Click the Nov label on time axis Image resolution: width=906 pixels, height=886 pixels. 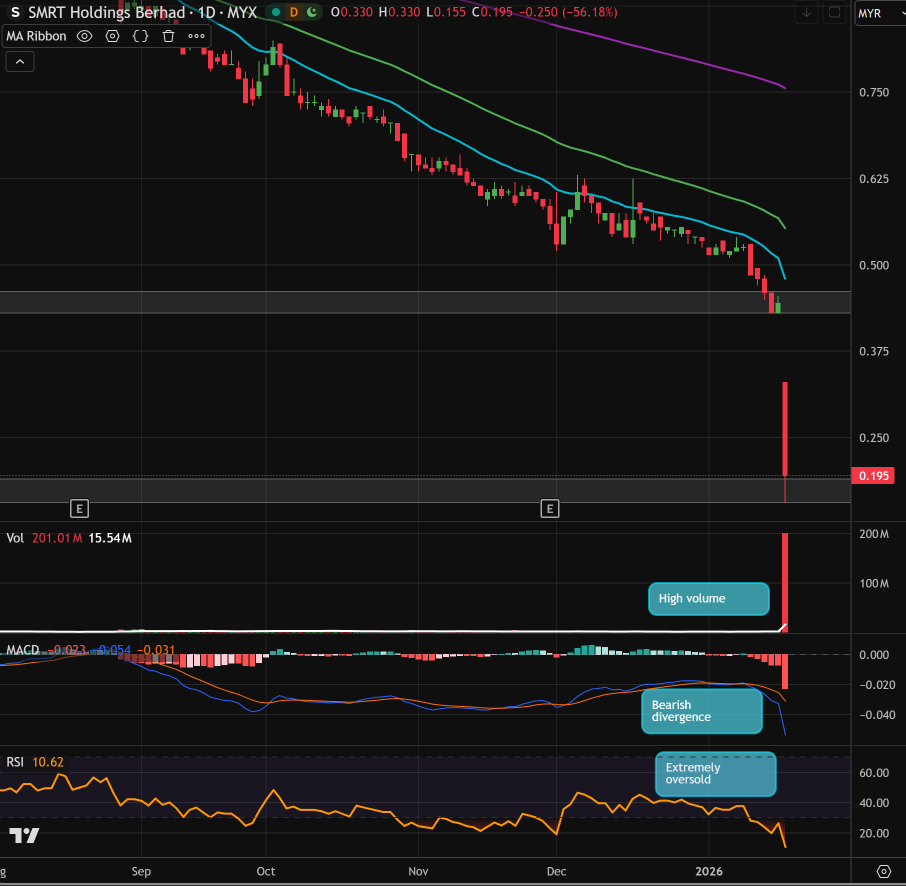pos(418,871)
